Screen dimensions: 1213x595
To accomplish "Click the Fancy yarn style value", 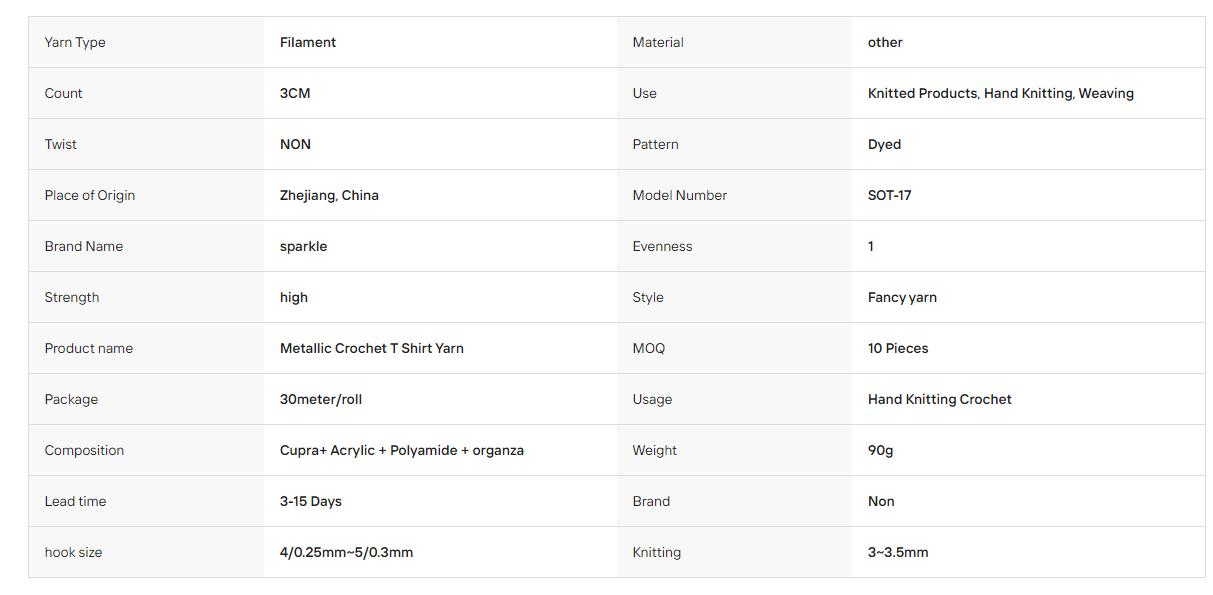I will point(902,297).
